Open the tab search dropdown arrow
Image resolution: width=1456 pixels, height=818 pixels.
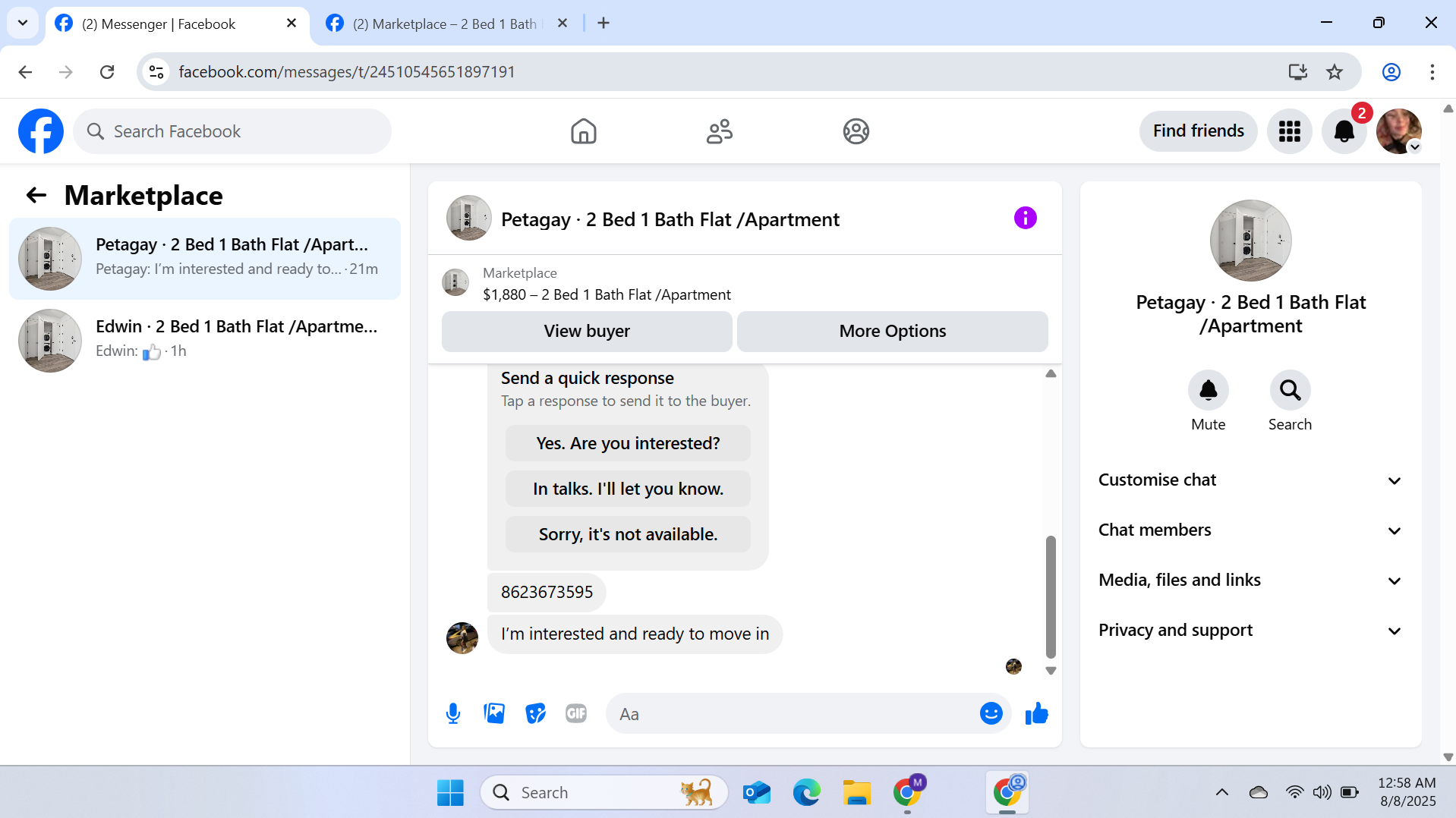(23, 23)
